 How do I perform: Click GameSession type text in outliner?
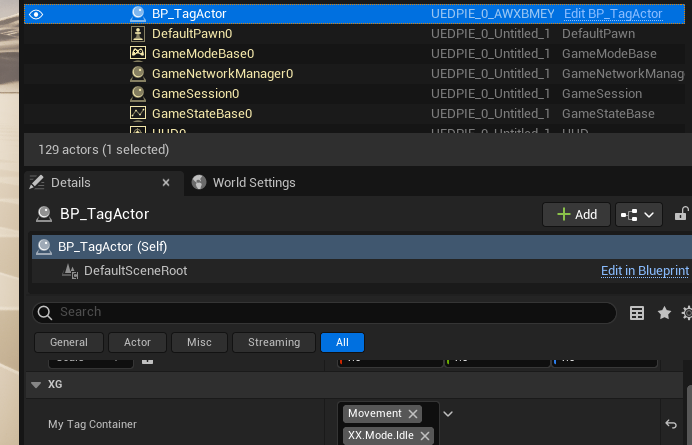pos(602,94)
